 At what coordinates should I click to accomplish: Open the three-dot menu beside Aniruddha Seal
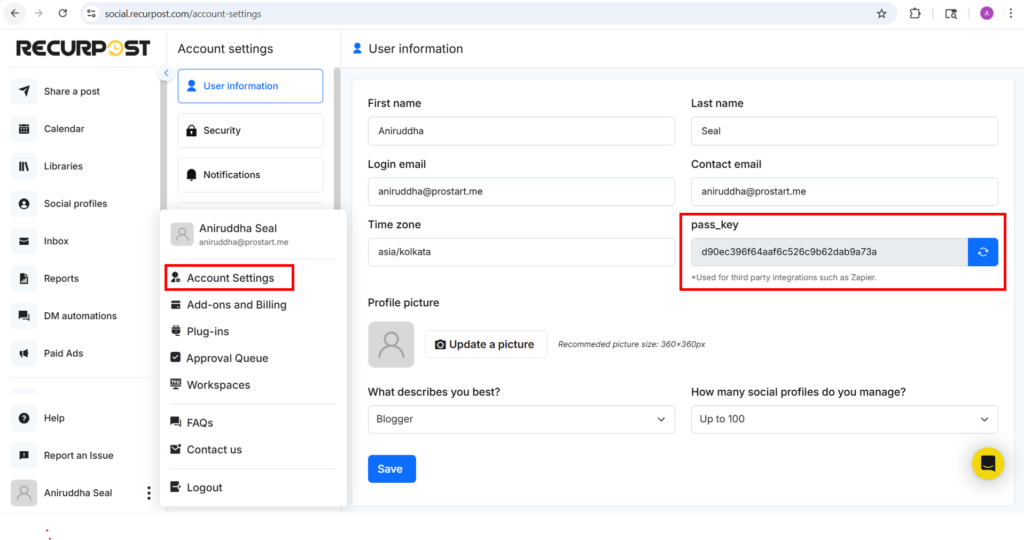click(149, 493)
